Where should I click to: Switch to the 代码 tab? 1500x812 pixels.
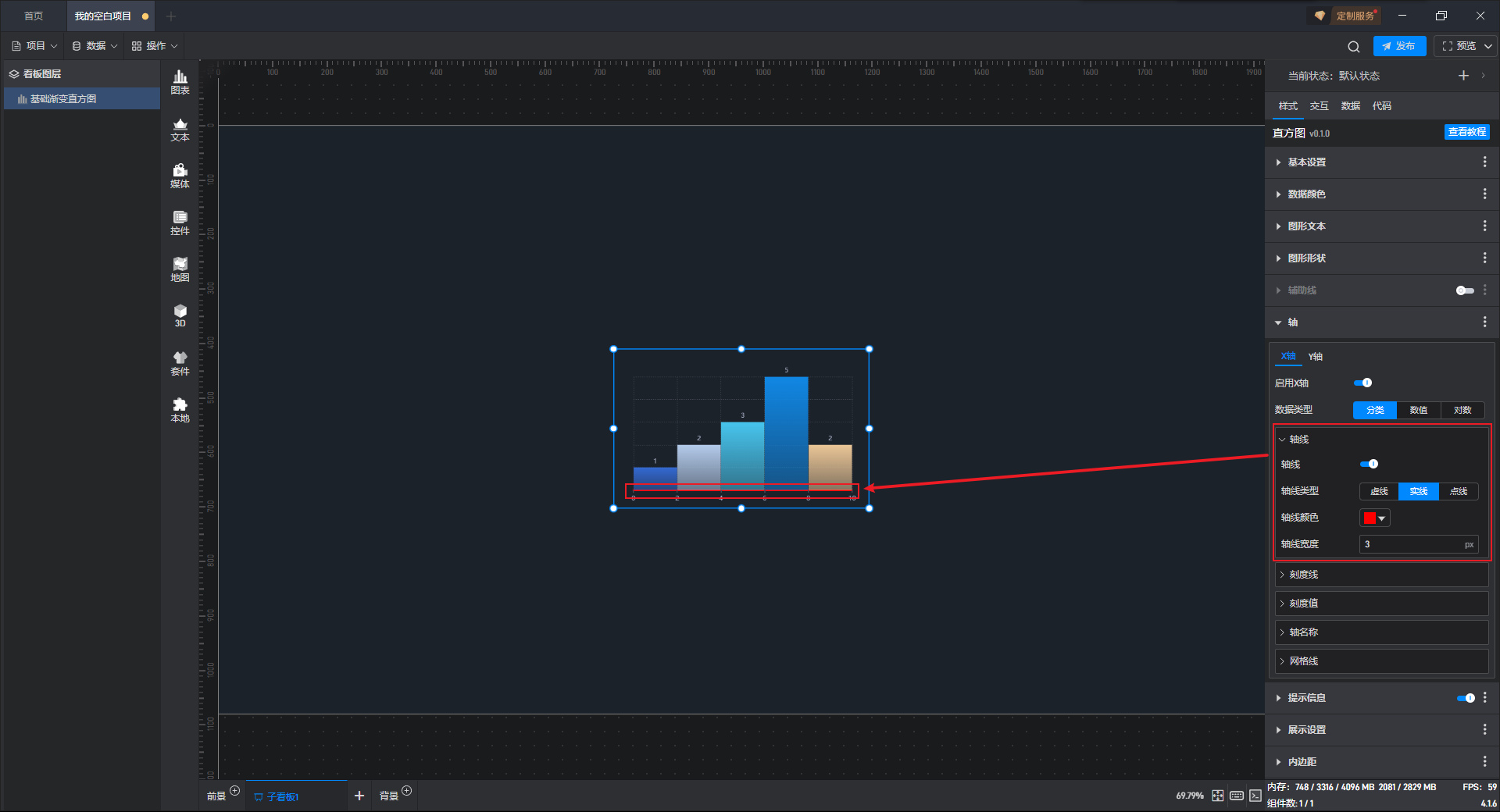click(x=1381, y=105)
